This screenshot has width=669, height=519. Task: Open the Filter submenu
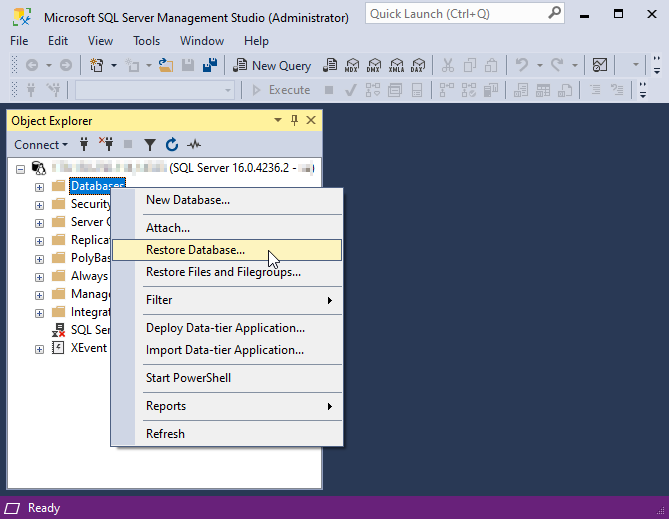(227, 300)
